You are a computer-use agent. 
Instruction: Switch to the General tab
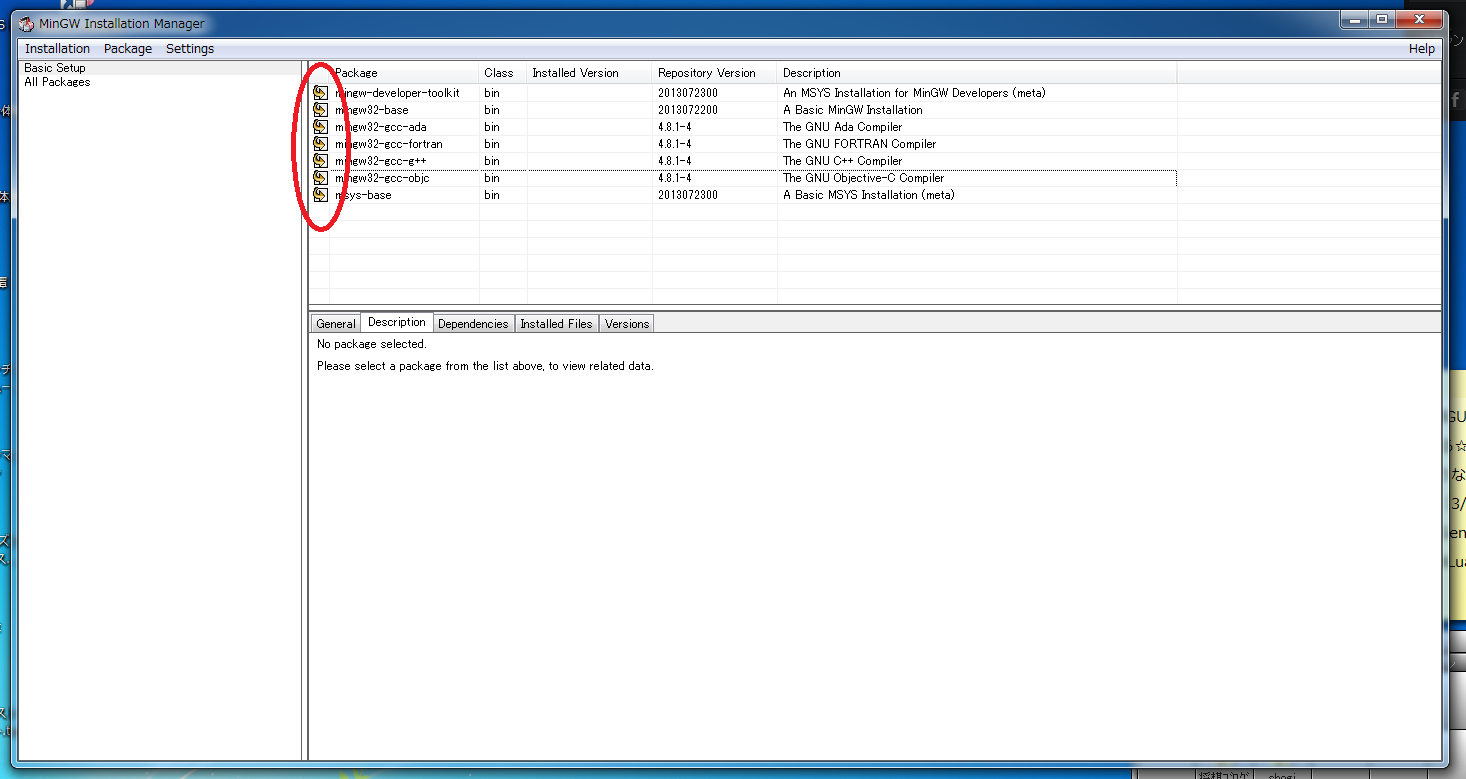coord(336,324)
